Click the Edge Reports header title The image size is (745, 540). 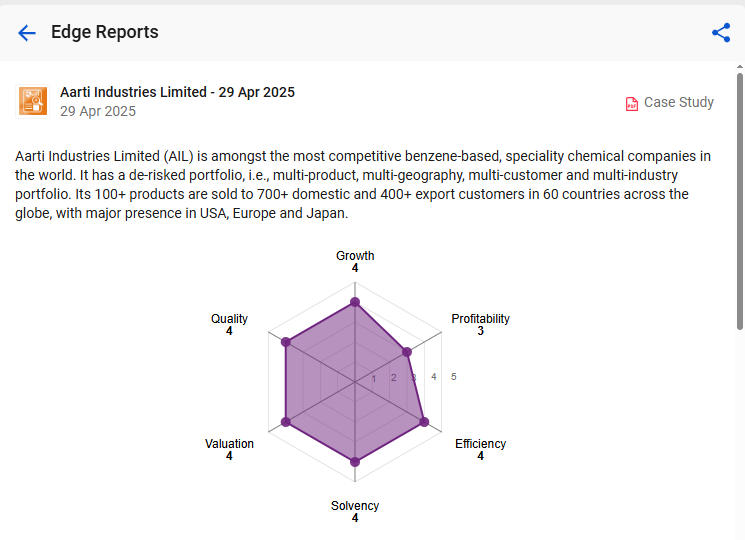tap(105, 32)
